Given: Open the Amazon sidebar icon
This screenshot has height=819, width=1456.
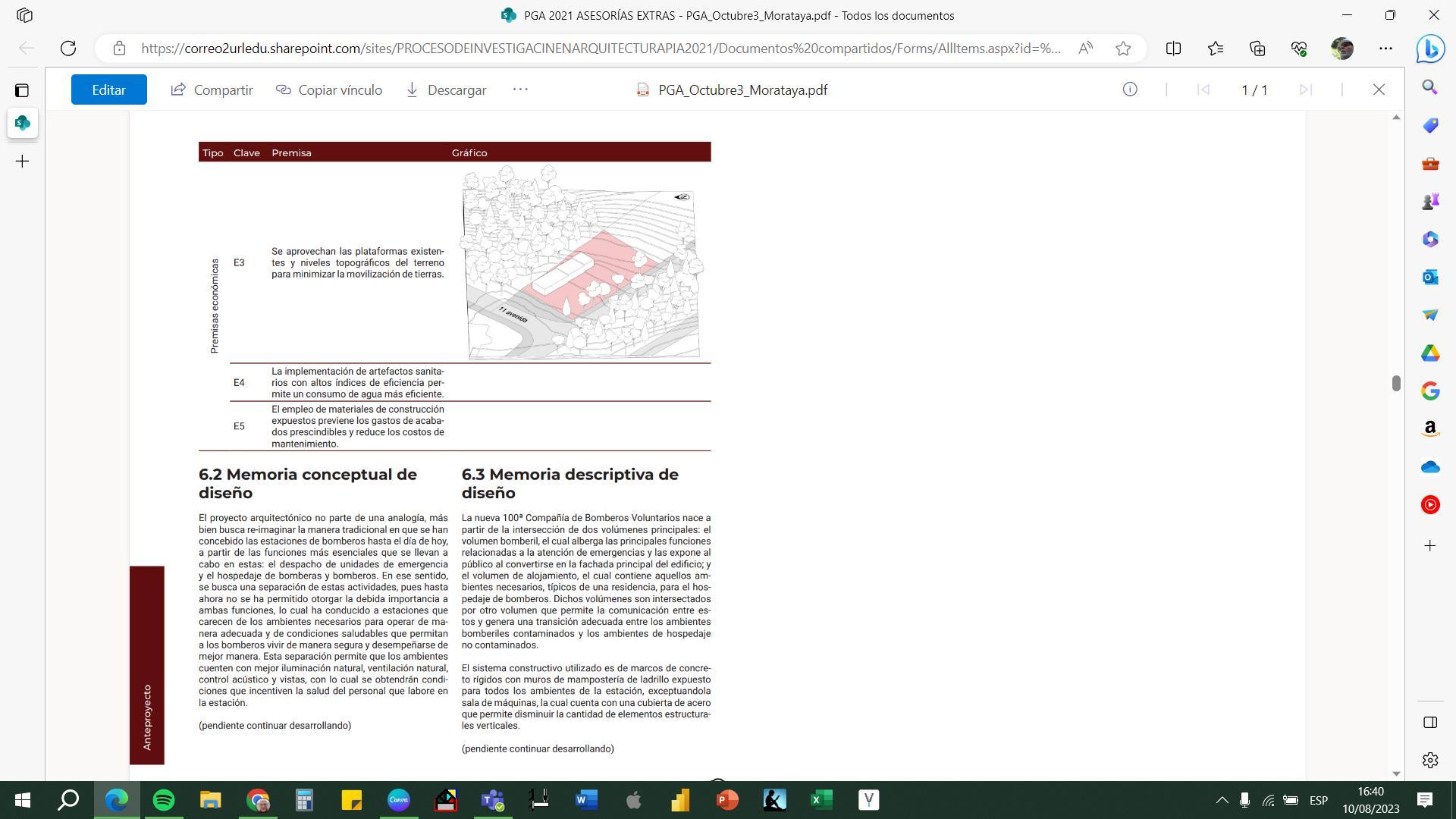Looking at the screenshot, I should pos(1430,428).
